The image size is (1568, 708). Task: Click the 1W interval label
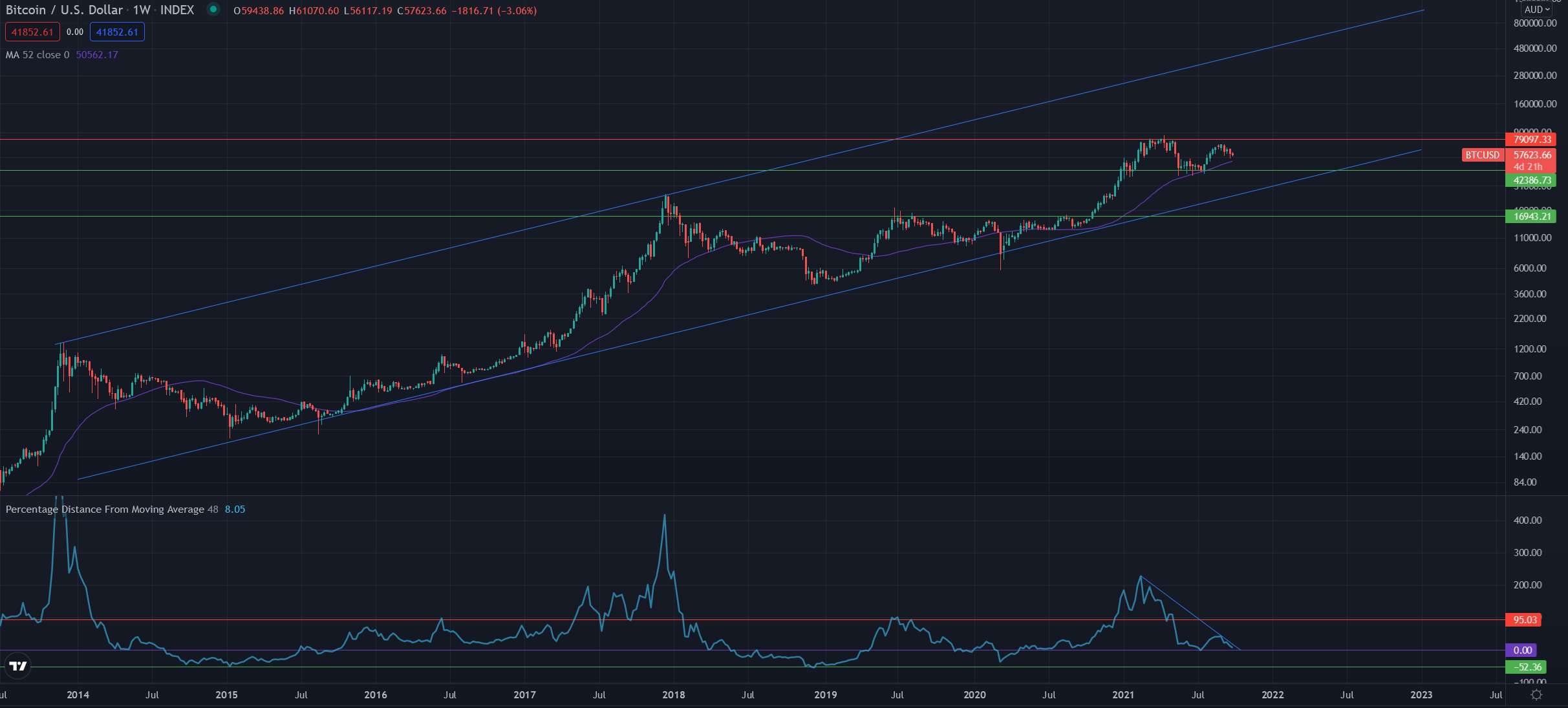coord(142,10)
